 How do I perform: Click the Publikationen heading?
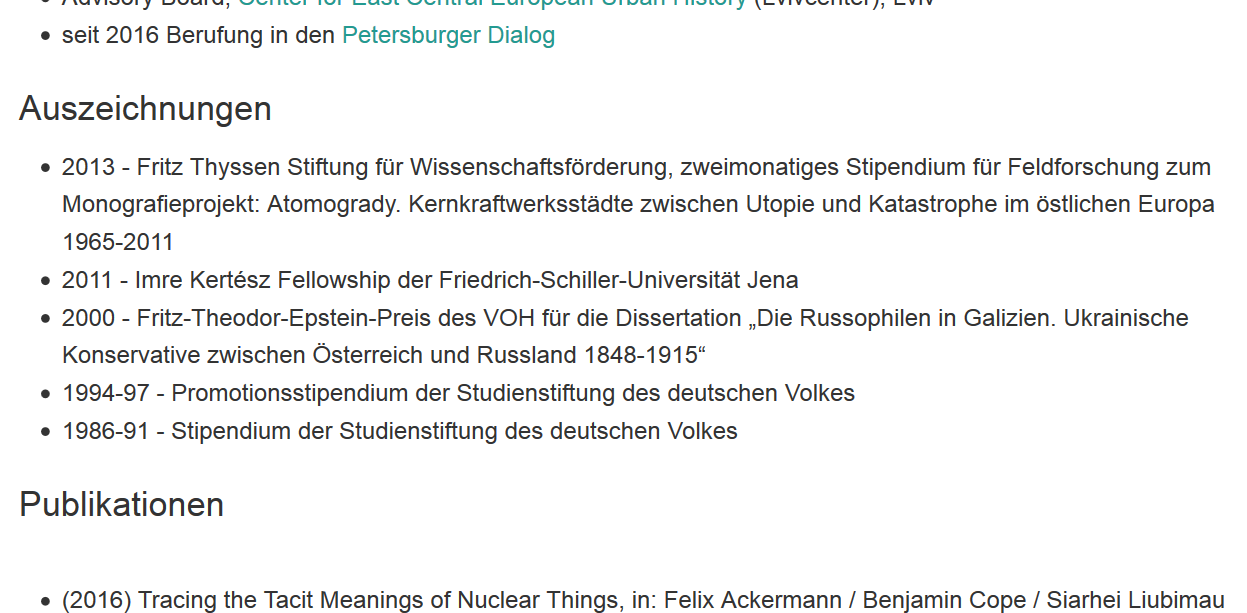(121, 504)
